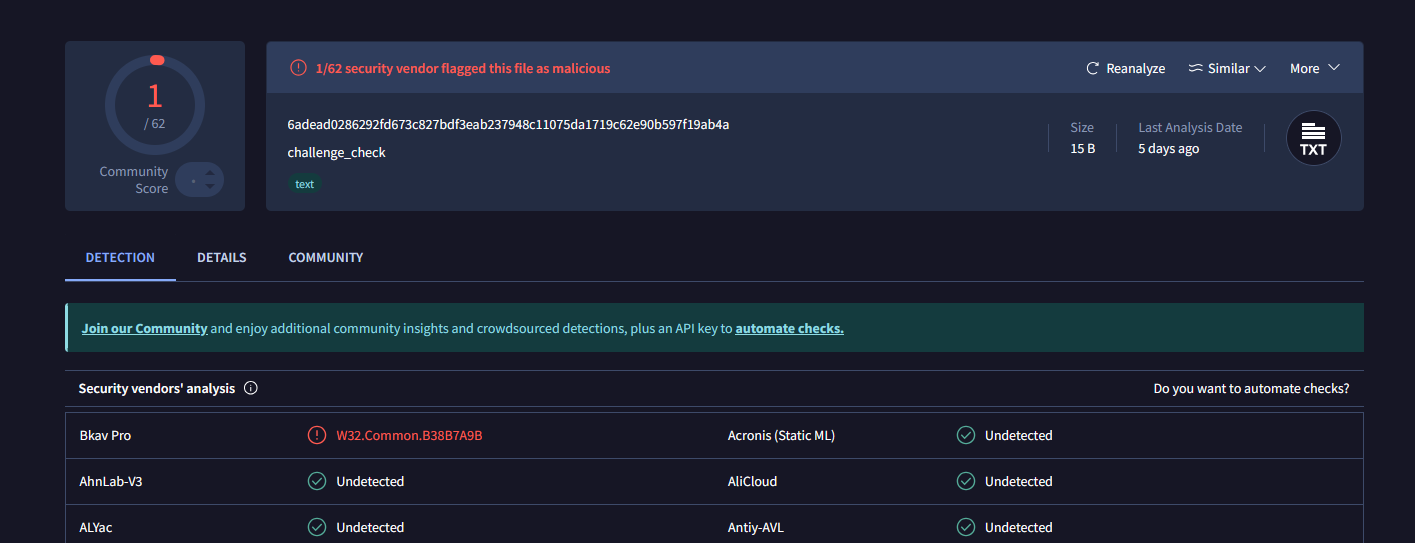1415x543 pixels.
Task: Click the Reanalyze refresh icon
Action: point(1093,69)
